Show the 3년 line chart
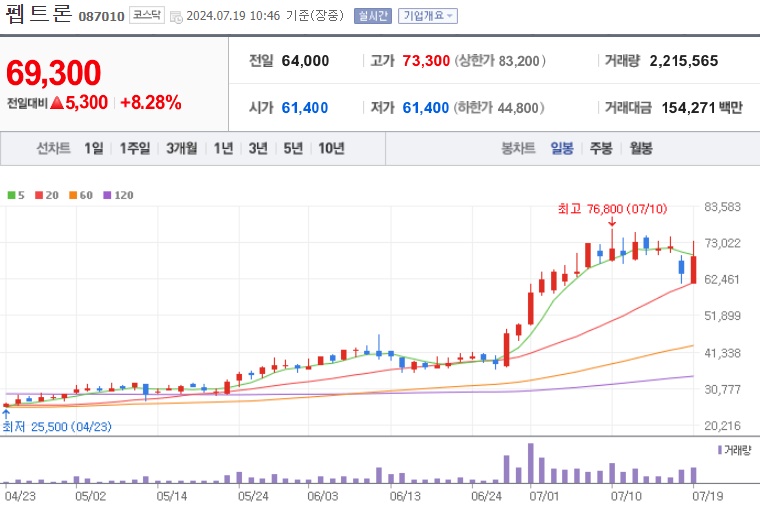Image resolution: width=760 pixels, height=510 pixels. coord(258,148)
